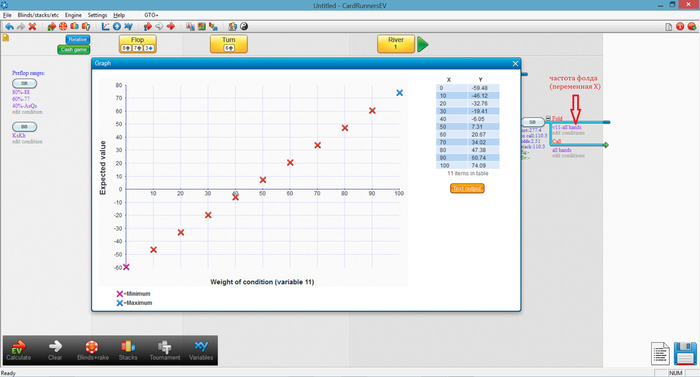Collapse the Fold branch minus box
The width and height of the screenshot is (700, 377).
[x=548, y=118]
